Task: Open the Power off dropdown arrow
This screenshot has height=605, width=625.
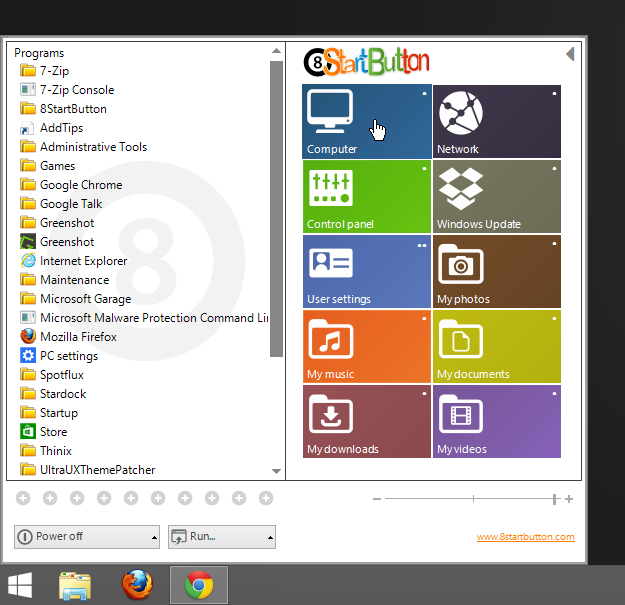Action: point(154,538)
